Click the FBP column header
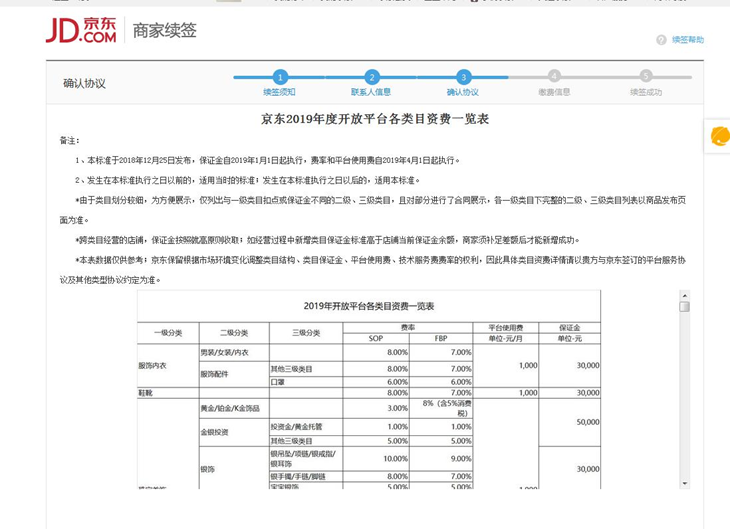The image size is (730, 529). pos(440,339)
